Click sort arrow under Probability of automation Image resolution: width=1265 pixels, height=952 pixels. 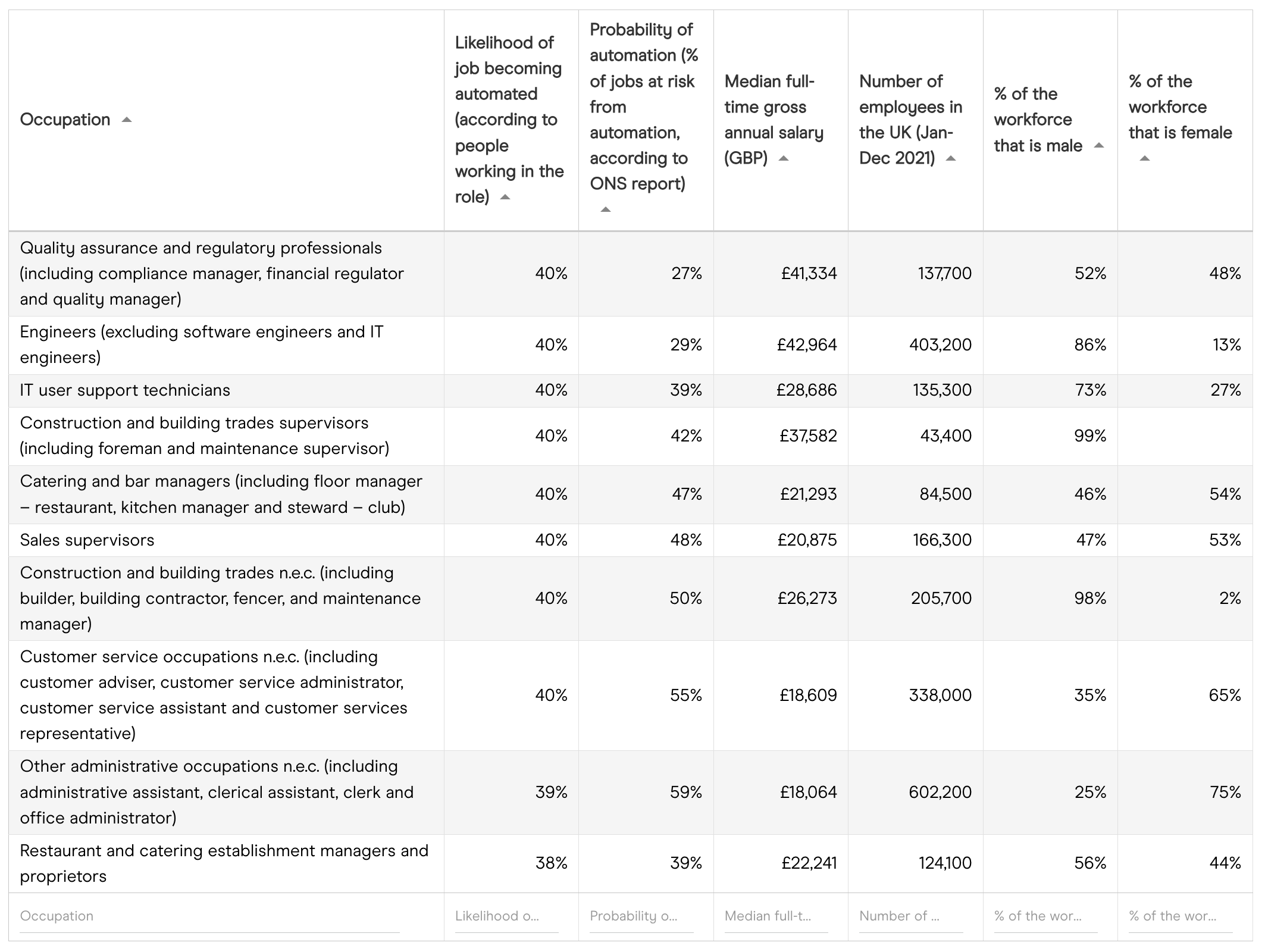(606, 209)
